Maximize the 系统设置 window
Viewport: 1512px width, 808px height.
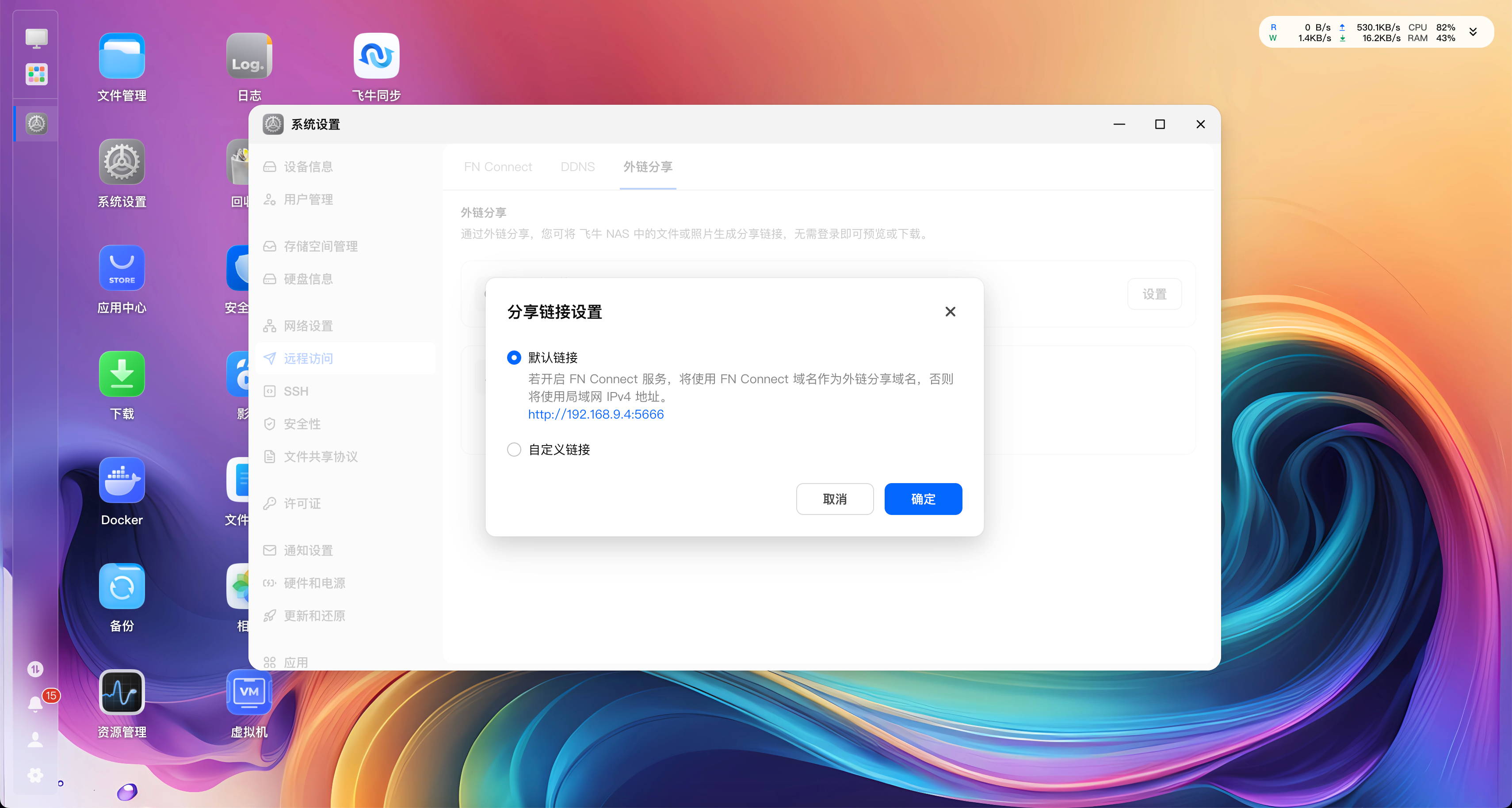[1160, 124]
